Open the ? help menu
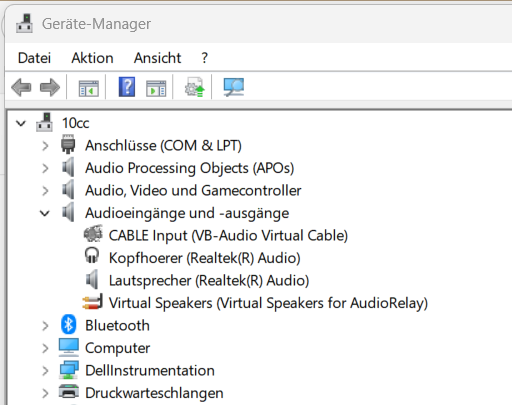512x405 pixels. coord(205,58)
